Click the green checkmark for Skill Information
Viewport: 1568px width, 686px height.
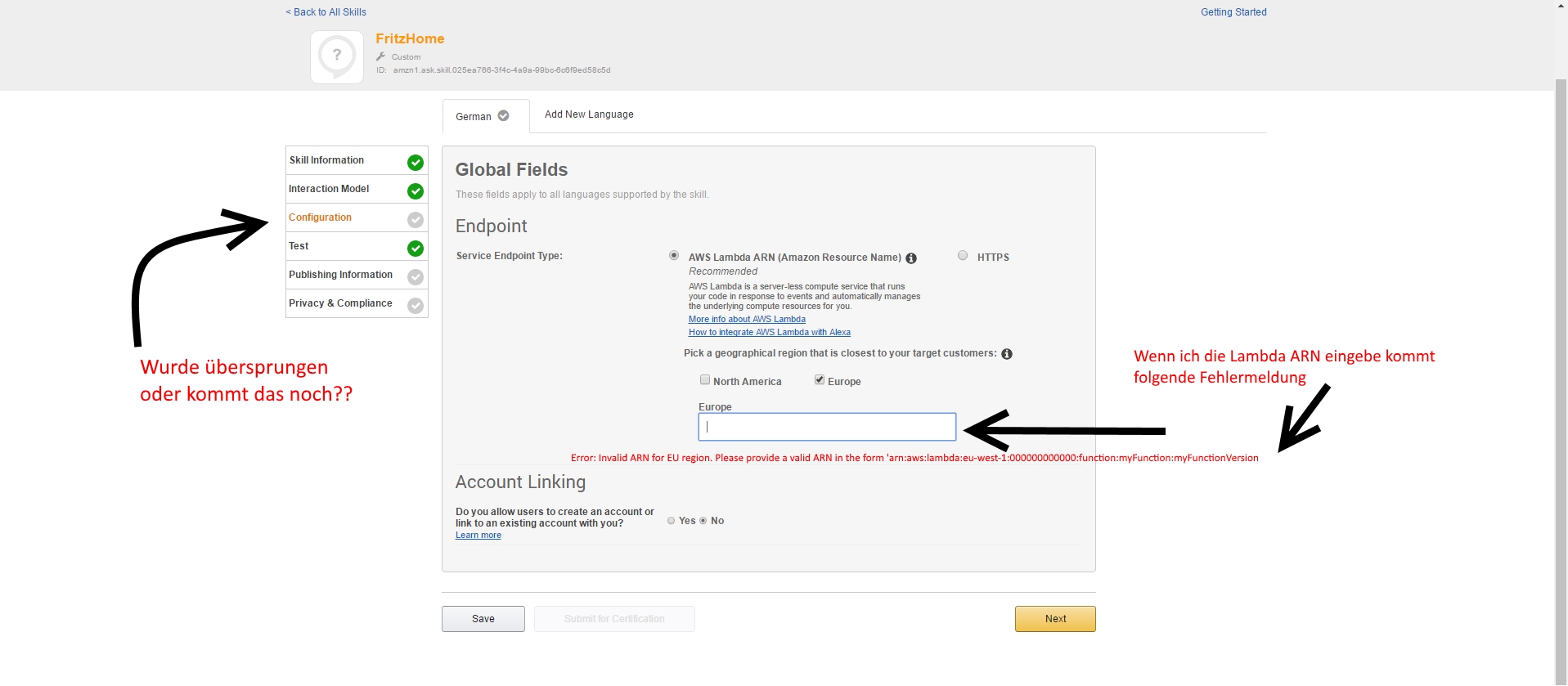coord(416,163)
